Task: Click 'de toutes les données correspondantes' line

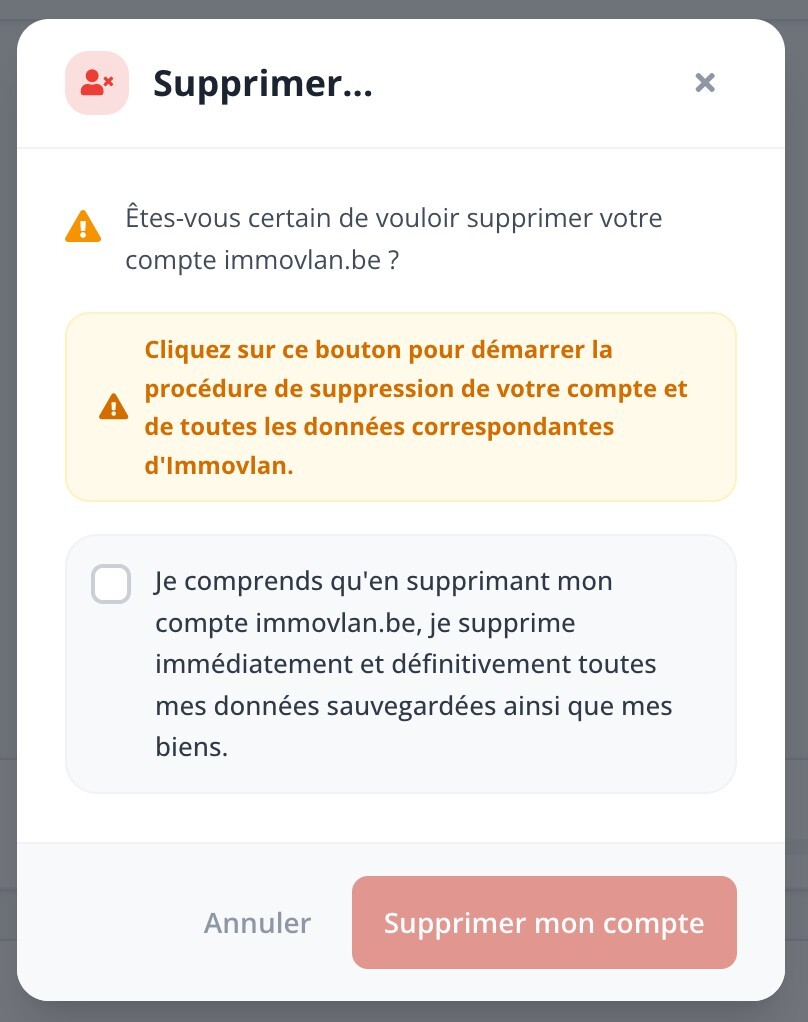Action: point(379,427)
